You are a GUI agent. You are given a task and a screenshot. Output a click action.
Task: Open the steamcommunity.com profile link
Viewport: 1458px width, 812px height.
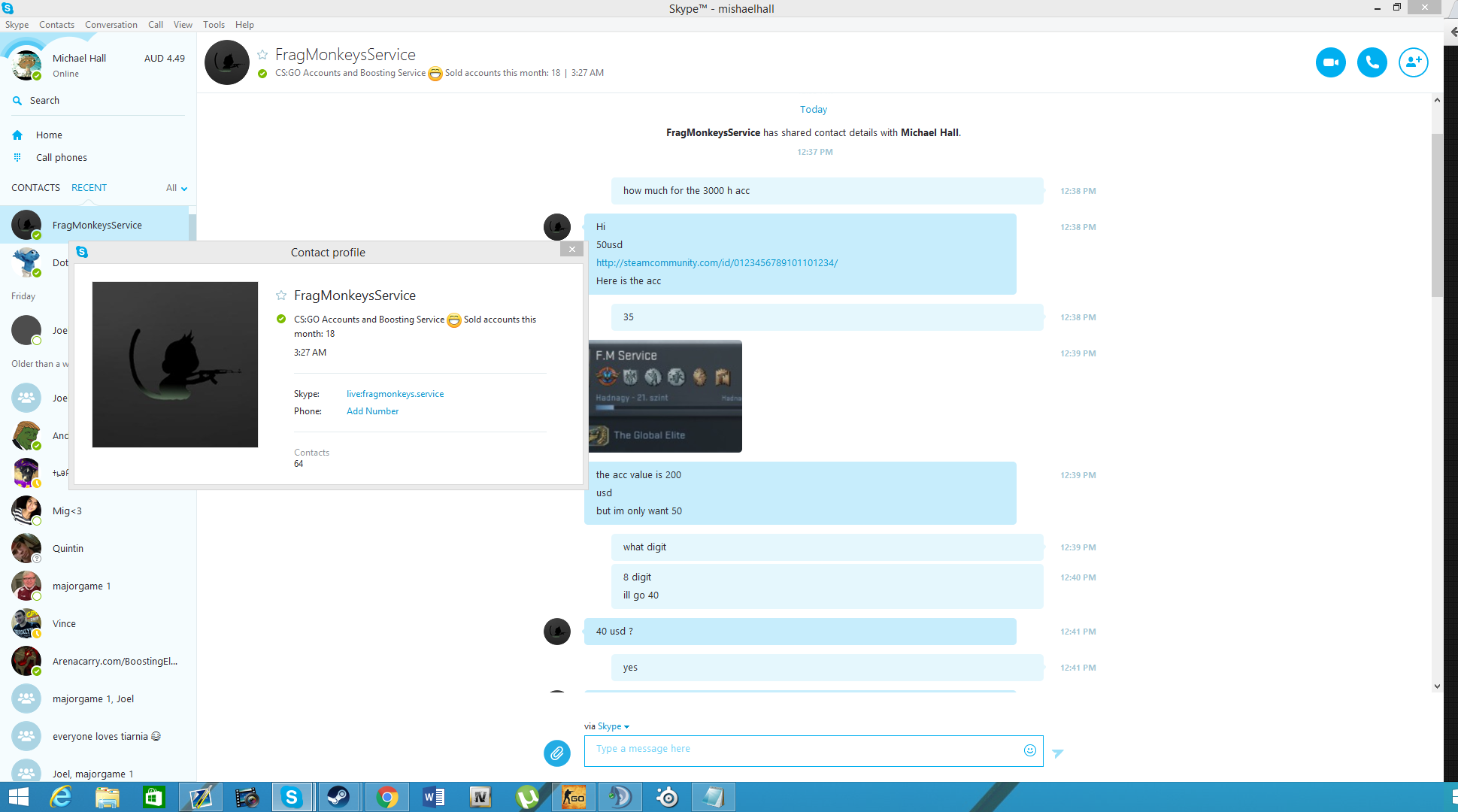click(x=717, y=263)
